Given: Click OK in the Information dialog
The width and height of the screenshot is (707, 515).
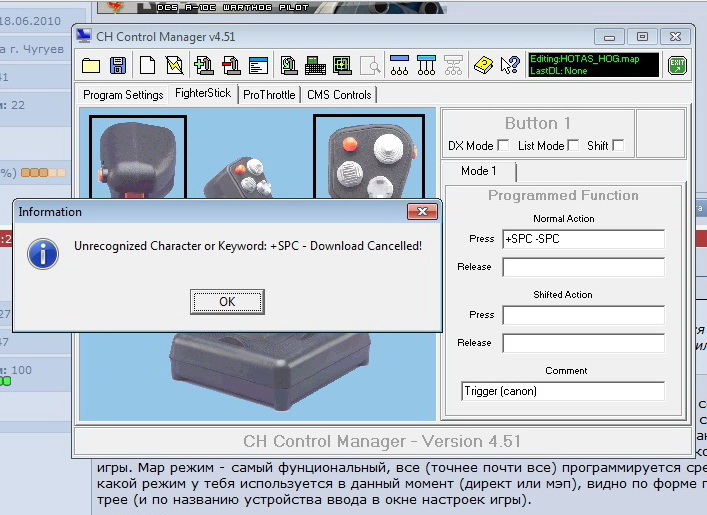Looking at the screenshot, I should click(x=227, y=302).
